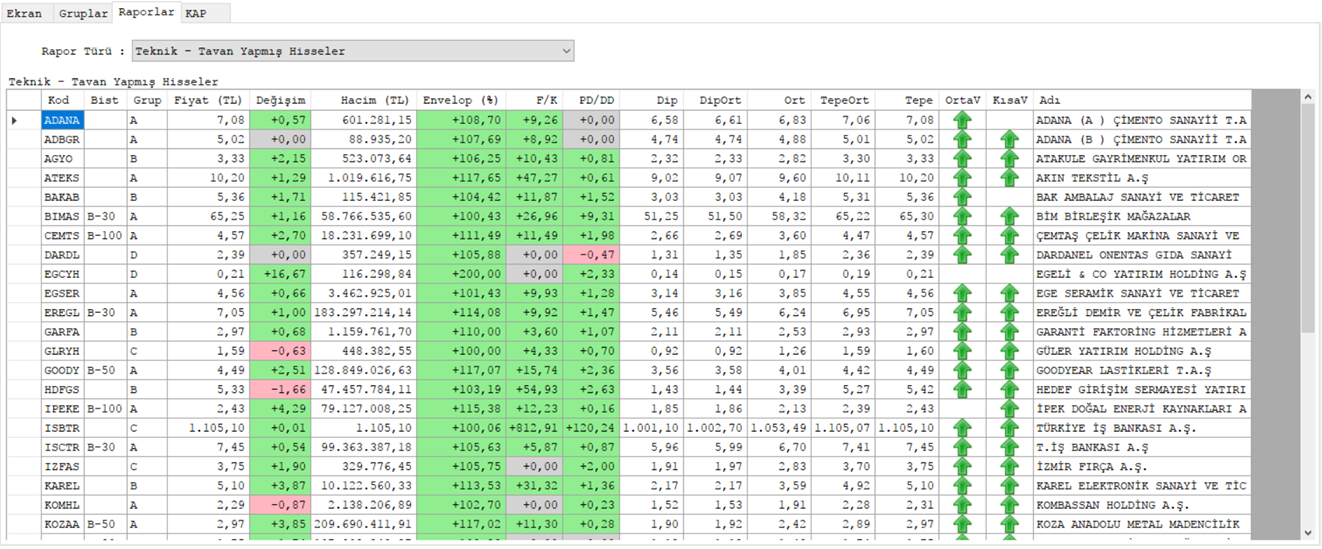Click the OrtaV up arrow in KOMHL row

pos(962,505)
